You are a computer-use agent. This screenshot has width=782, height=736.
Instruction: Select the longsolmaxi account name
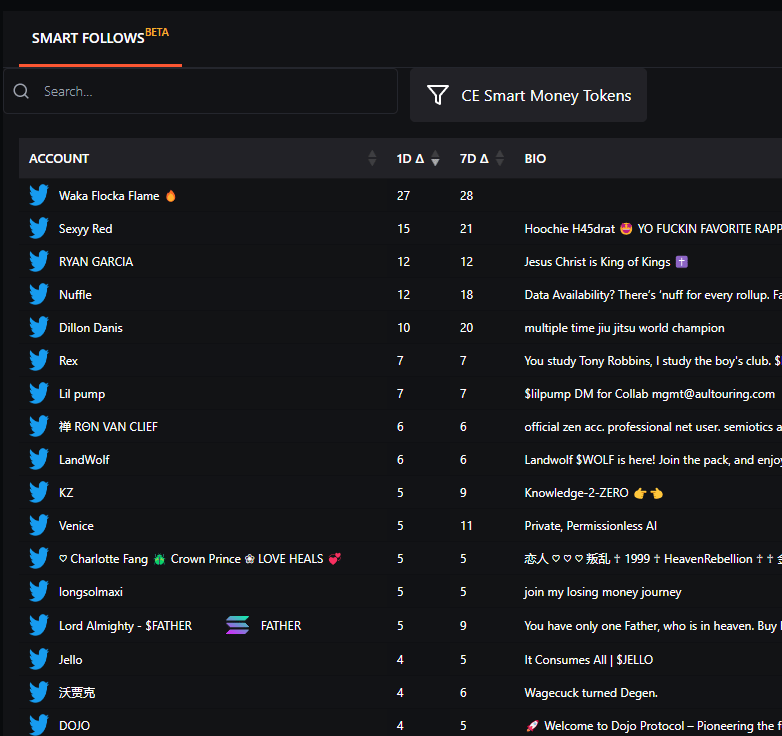pos(91,591)
